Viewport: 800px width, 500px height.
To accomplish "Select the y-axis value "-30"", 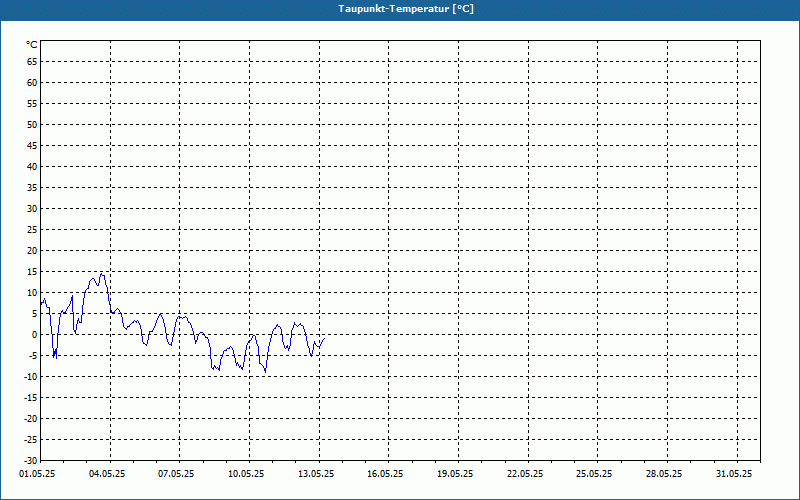I will click(31, 461).
